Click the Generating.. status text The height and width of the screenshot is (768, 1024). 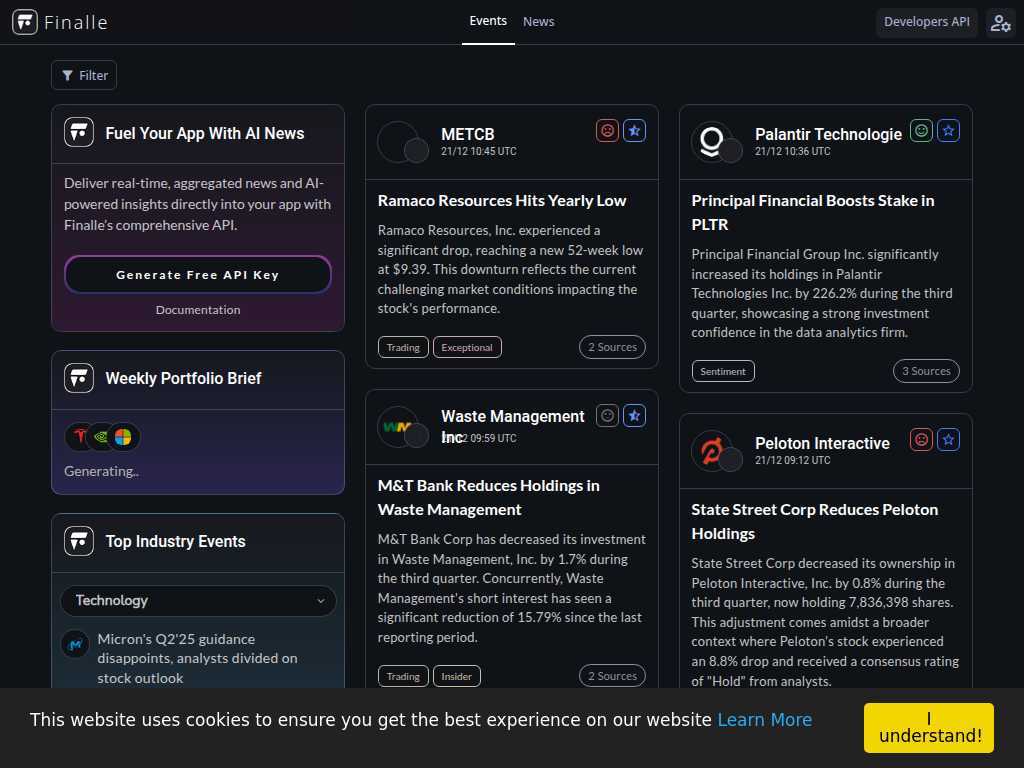tap(101, 471)
